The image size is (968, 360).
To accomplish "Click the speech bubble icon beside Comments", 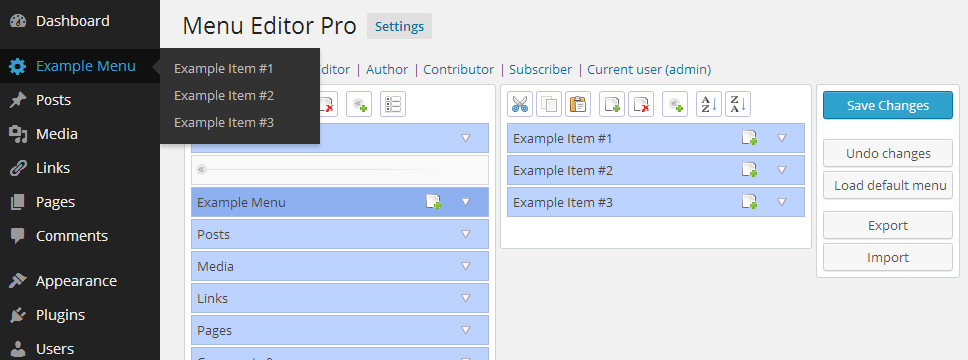I will pos(19,236).
